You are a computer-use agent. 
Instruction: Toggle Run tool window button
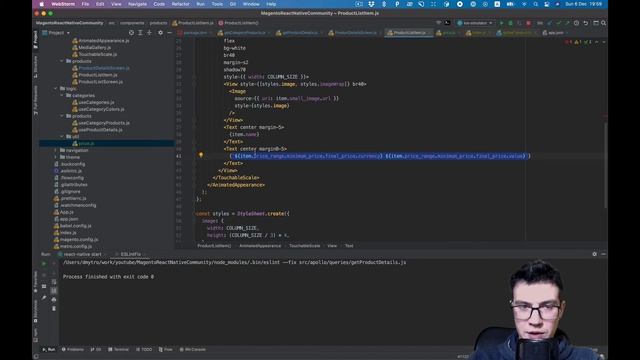[49, 349]
